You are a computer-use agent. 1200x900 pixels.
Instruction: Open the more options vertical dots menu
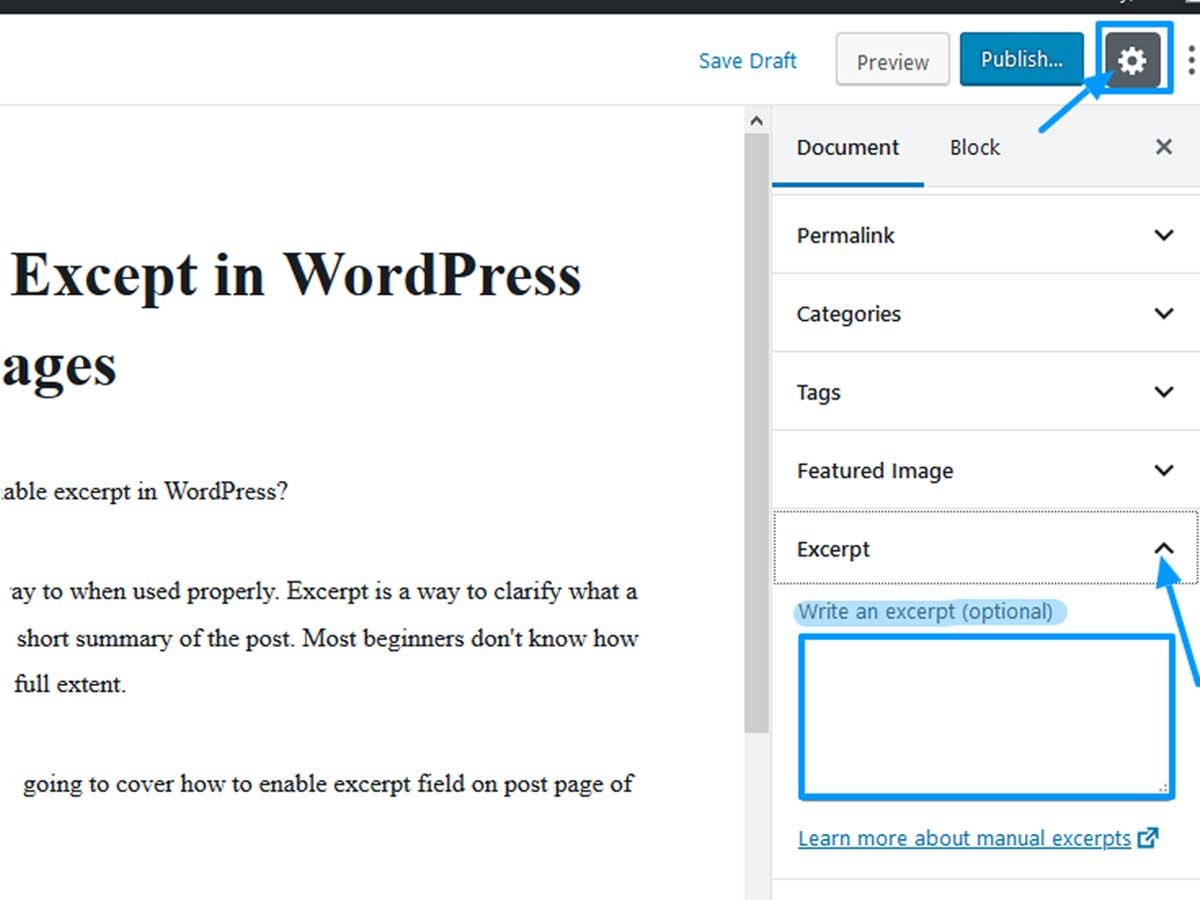[1190, 60]
